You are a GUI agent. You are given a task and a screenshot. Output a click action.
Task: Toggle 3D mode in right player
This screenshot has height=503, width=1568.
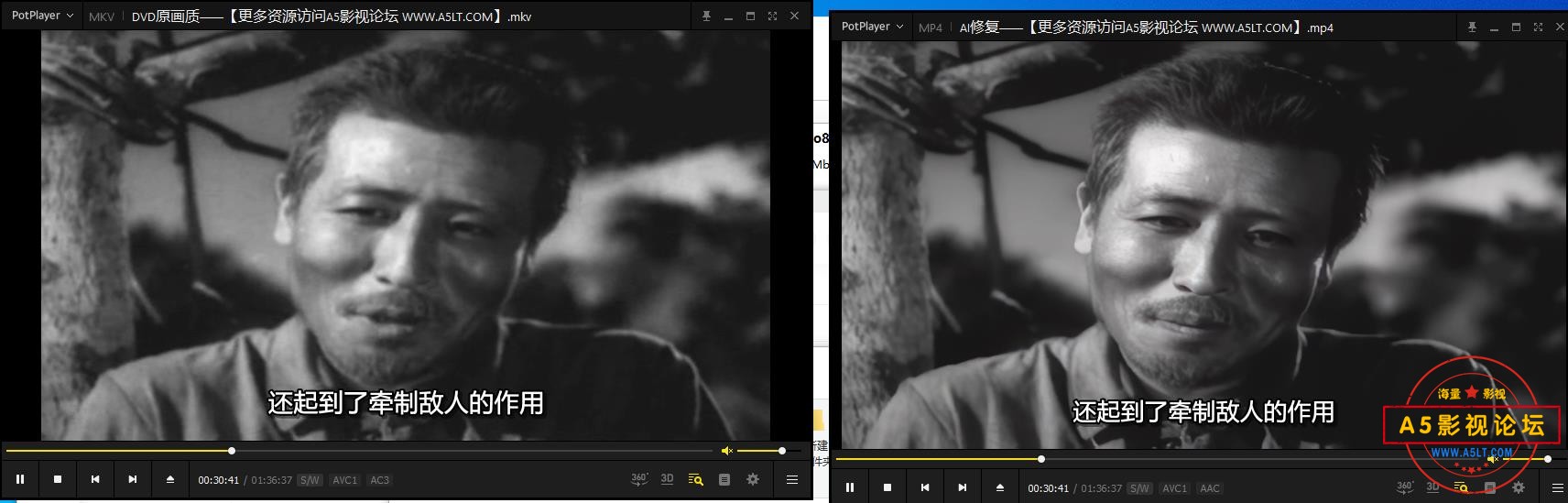coord(1432,487)
